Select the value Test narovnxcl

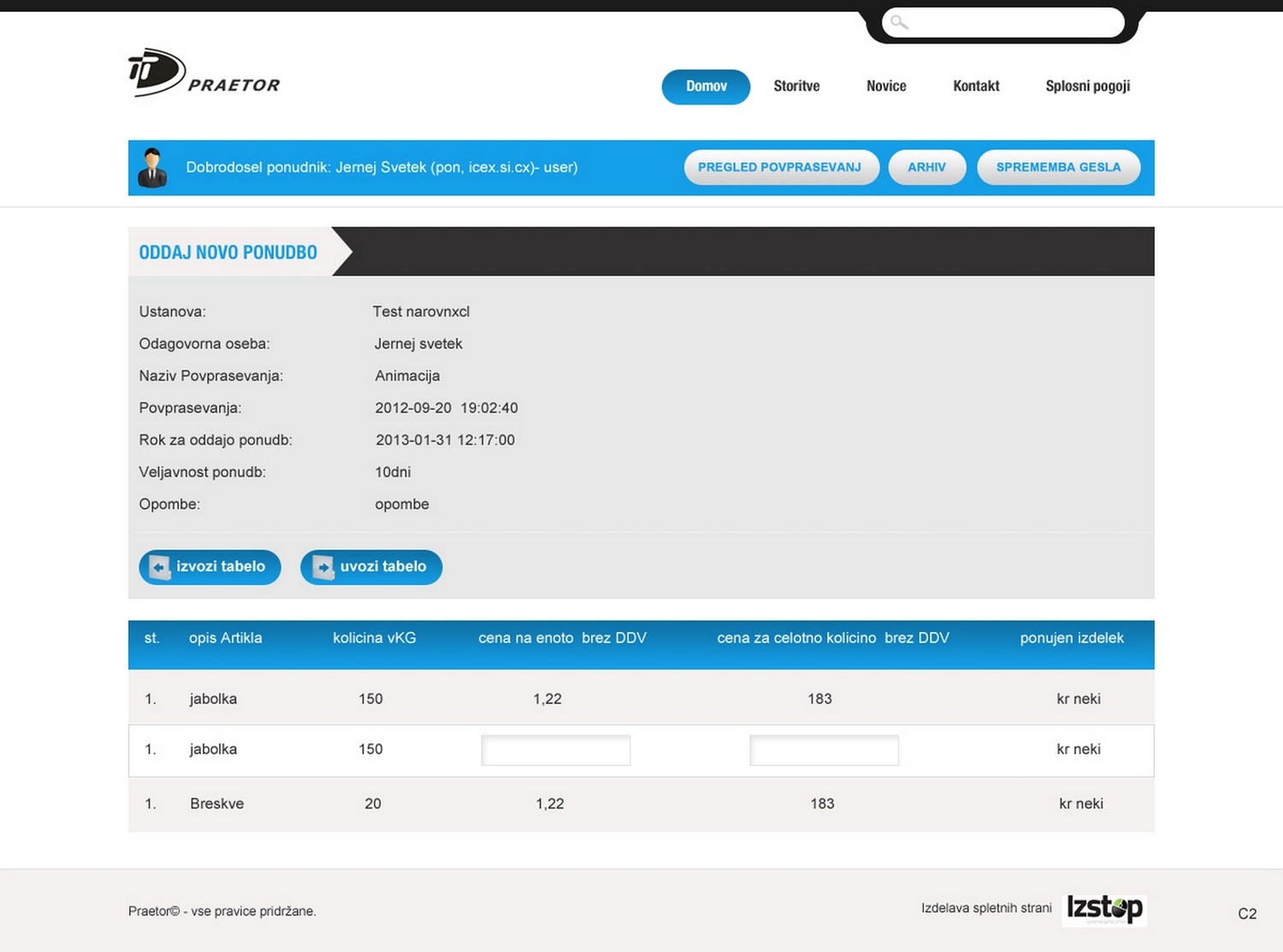421,312
